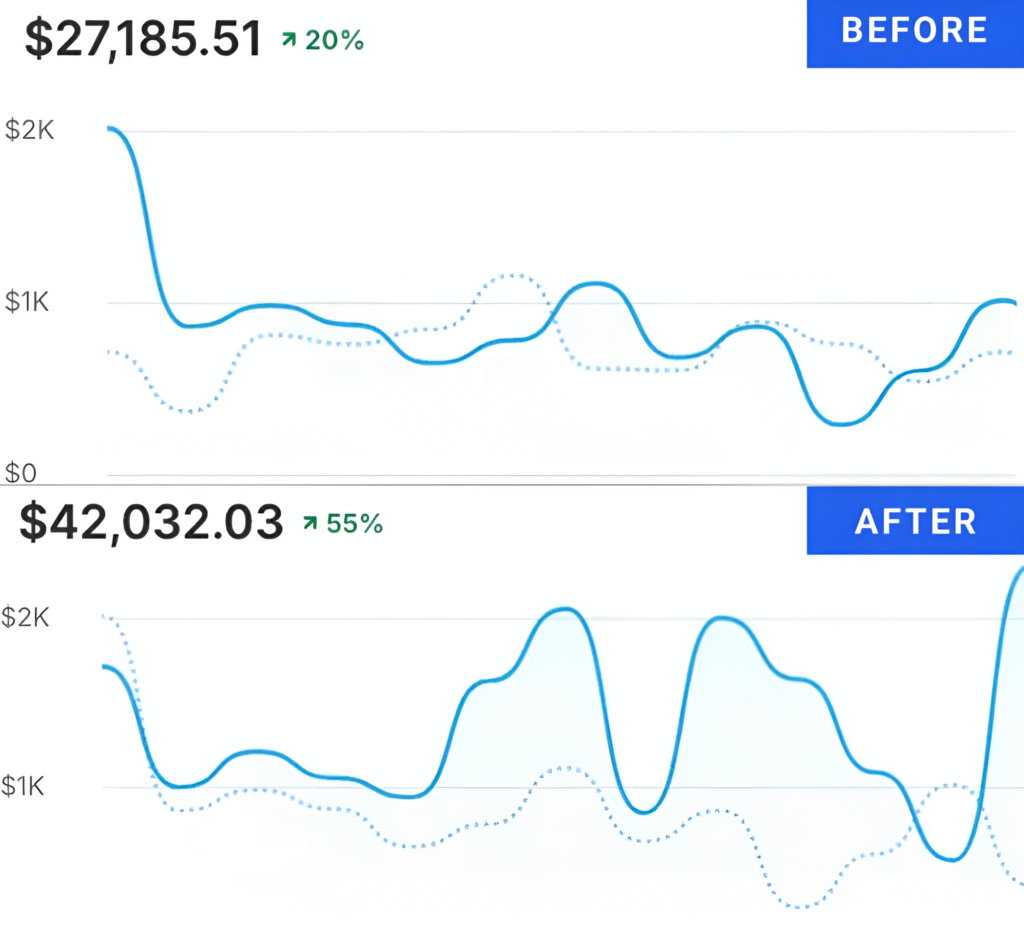Select the $27,185.51 total amount
This screenshot has height=935, width=1024.
(143, 39)
